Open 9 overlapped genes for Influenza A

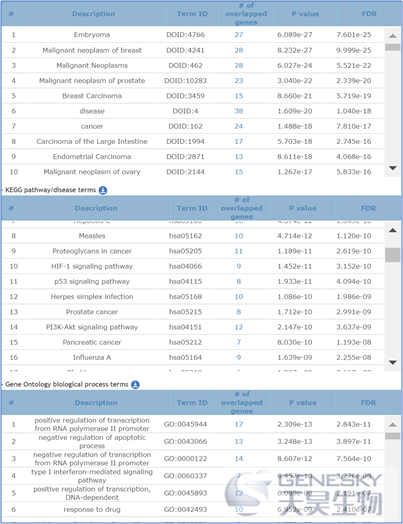coord(239,358)
